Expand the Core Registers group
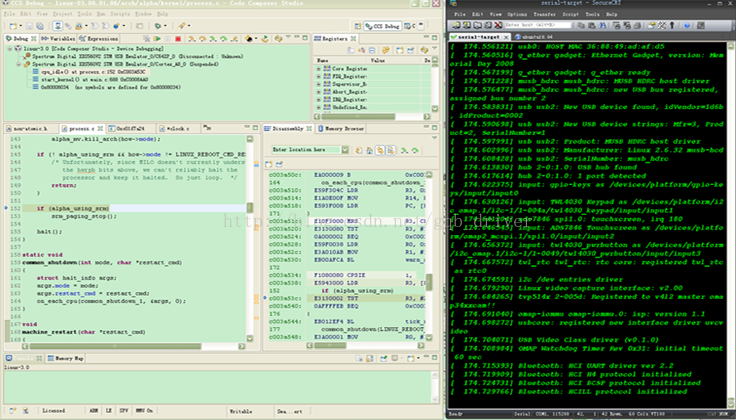Screen dimensions: 736x420 coord(318,69)
